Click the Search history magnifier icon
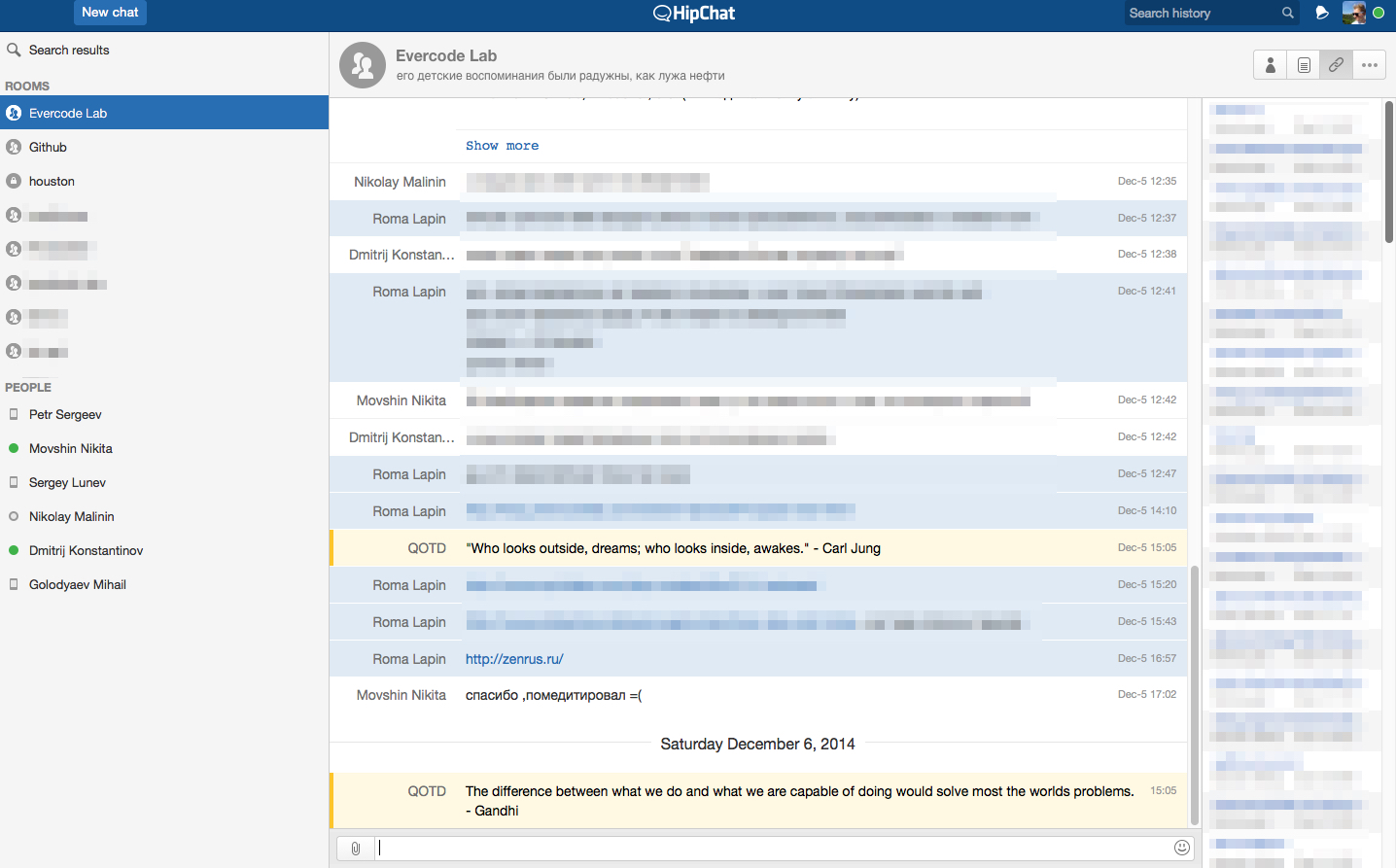The width and height of the screenshot is (1396, 868). coord(1288,13)
